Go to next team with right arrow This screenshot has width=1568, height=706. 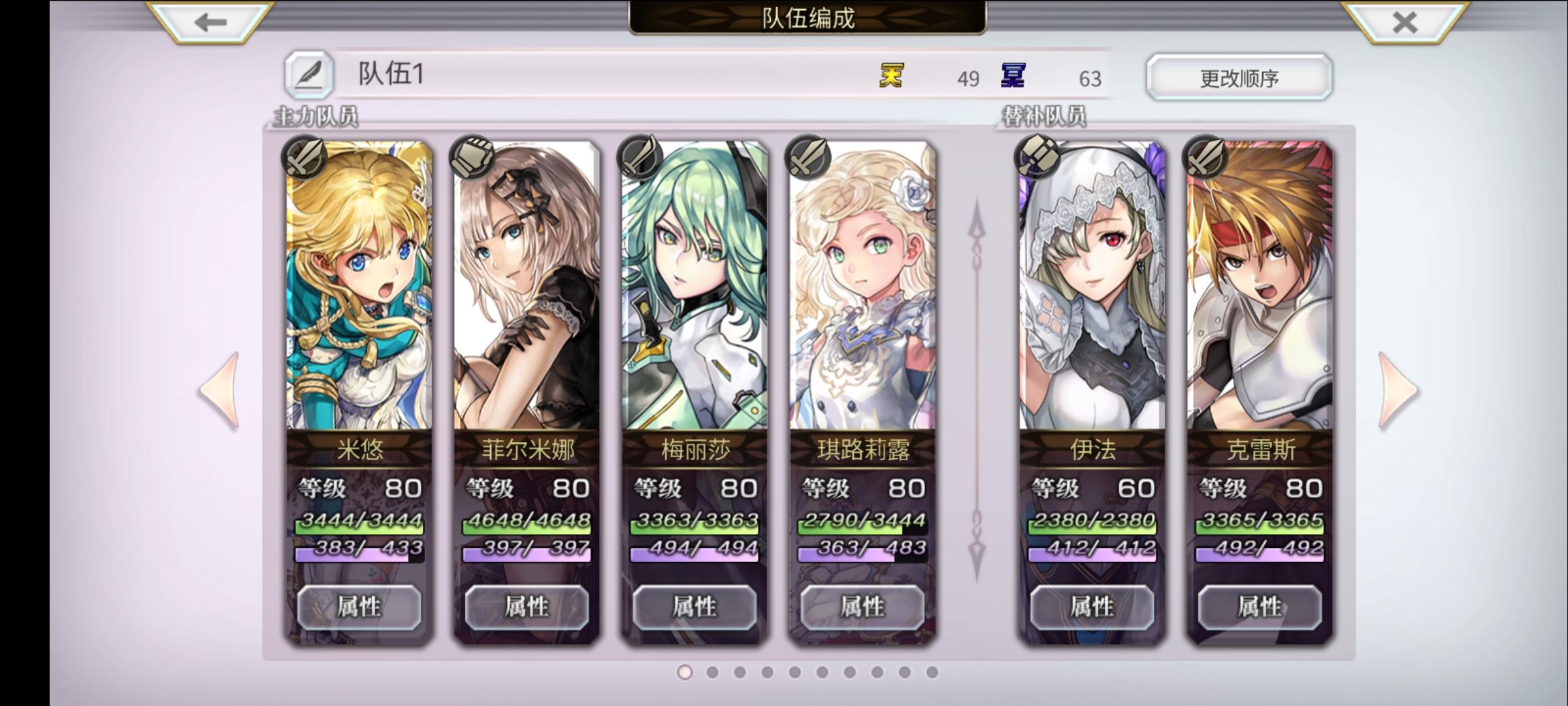(1398, 391)
